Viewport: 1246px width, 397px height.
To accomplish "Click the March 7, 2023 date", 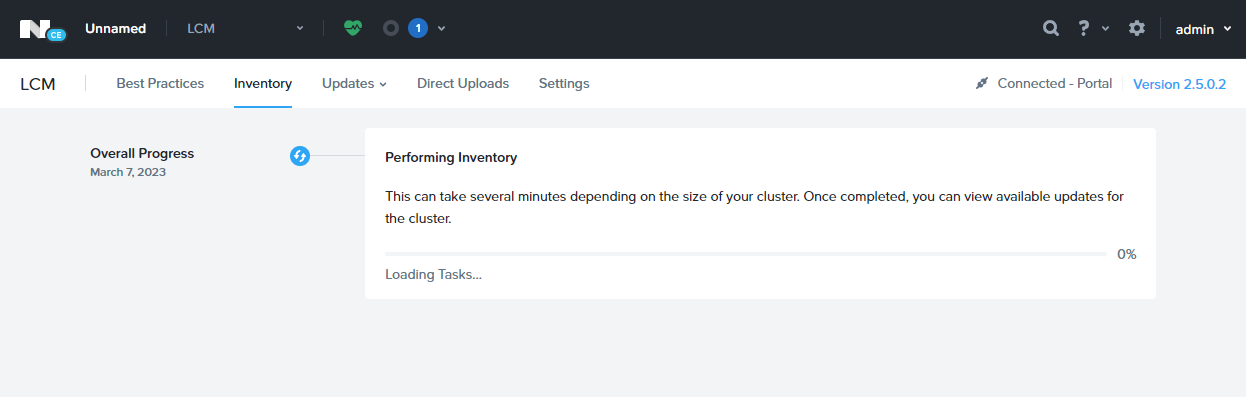I will coord(128,172).
